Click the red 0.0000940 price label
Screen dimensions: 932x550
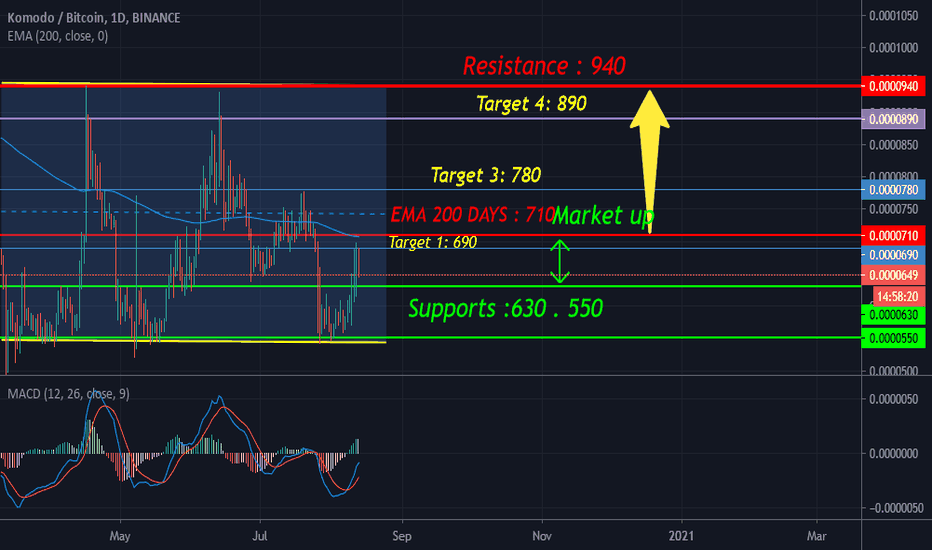click(893, 86)
